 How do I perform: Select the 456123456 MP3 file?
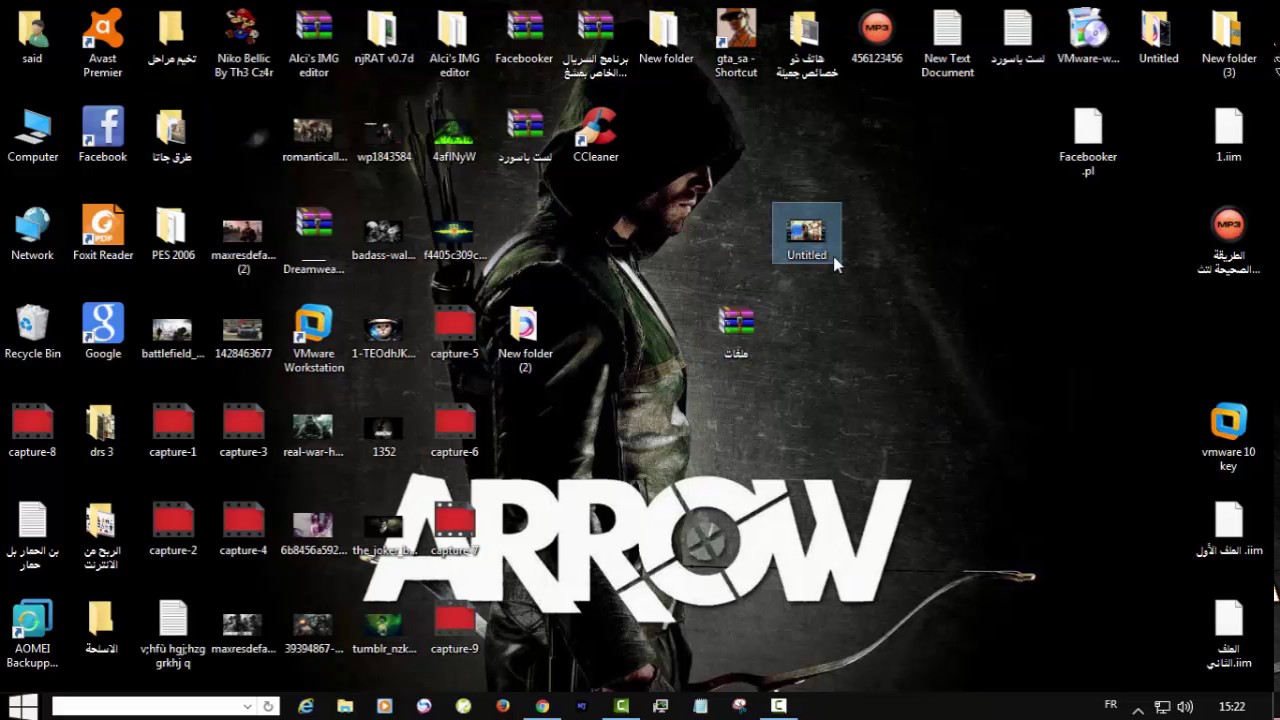tap(877, 38)
